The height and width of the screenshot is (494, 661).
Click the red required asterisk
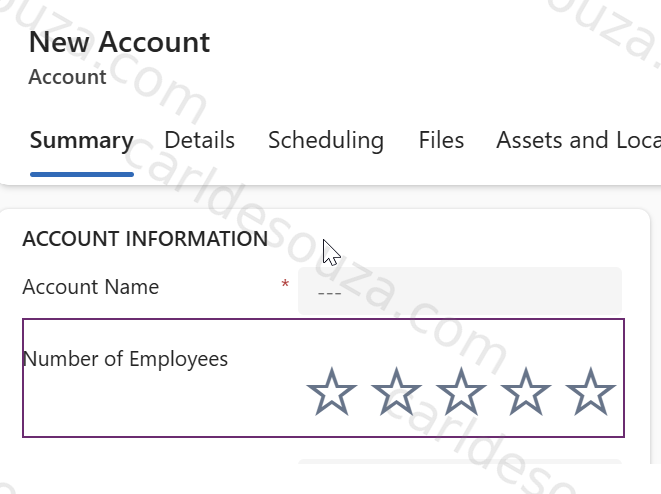click(x=285, y=285)
